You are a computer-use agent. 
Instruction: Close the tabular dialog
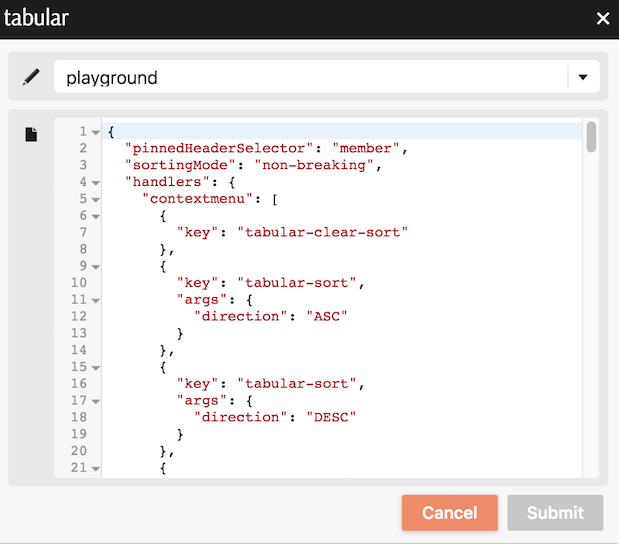click(603, 18)
